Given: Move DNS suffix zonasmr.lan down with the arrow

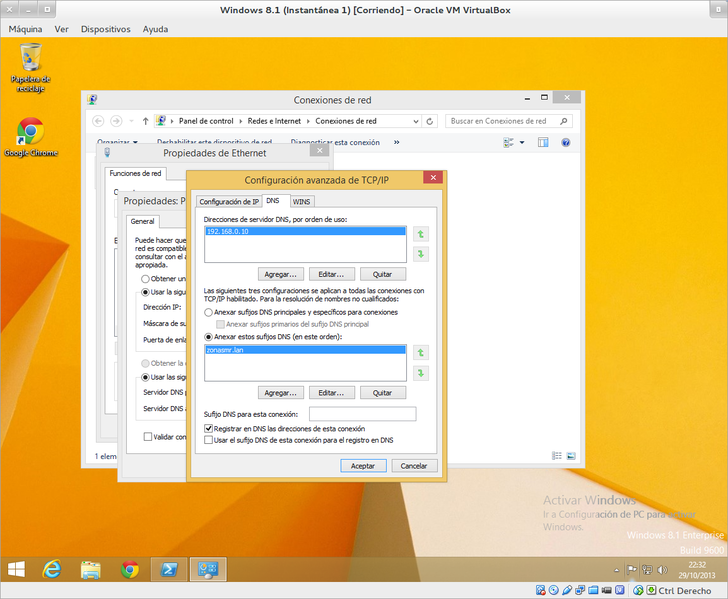Looking at the screenshot, I should click(421, 373).
